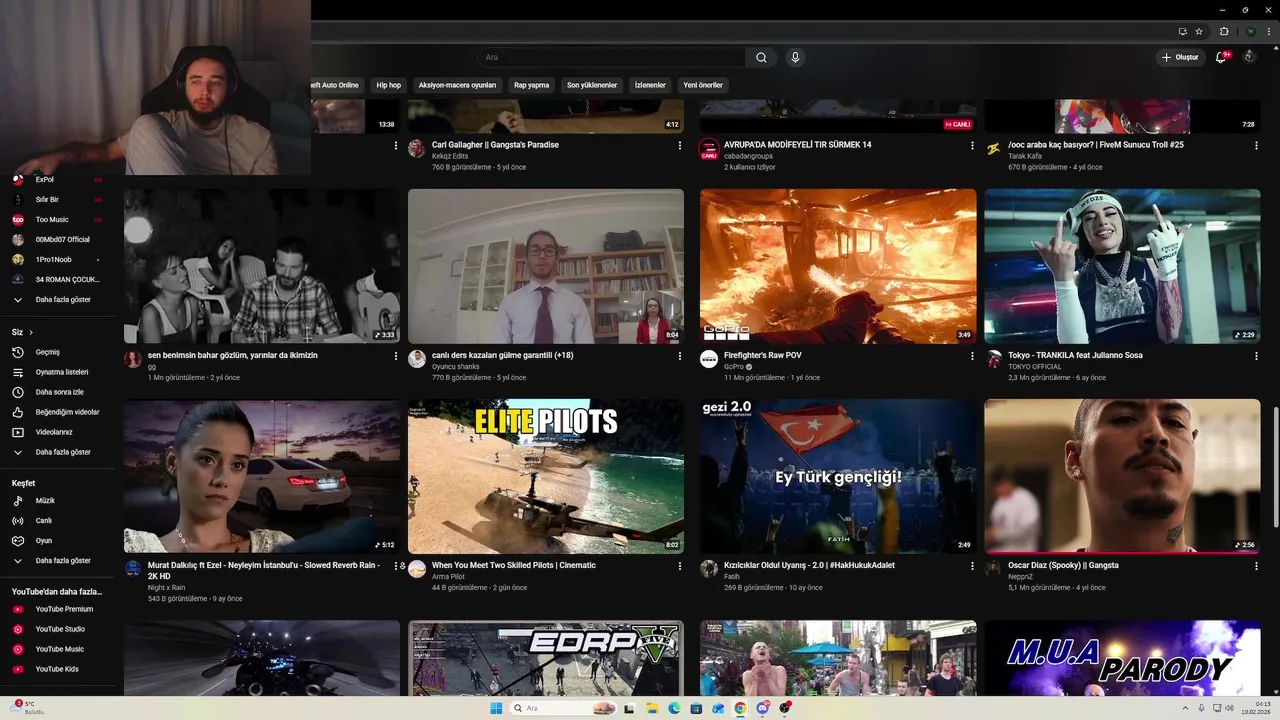This screenshot has width=1280, height=720.
Task: Select the Aksiyon-macera oyunları filter chip
Action: pos(457,85)
